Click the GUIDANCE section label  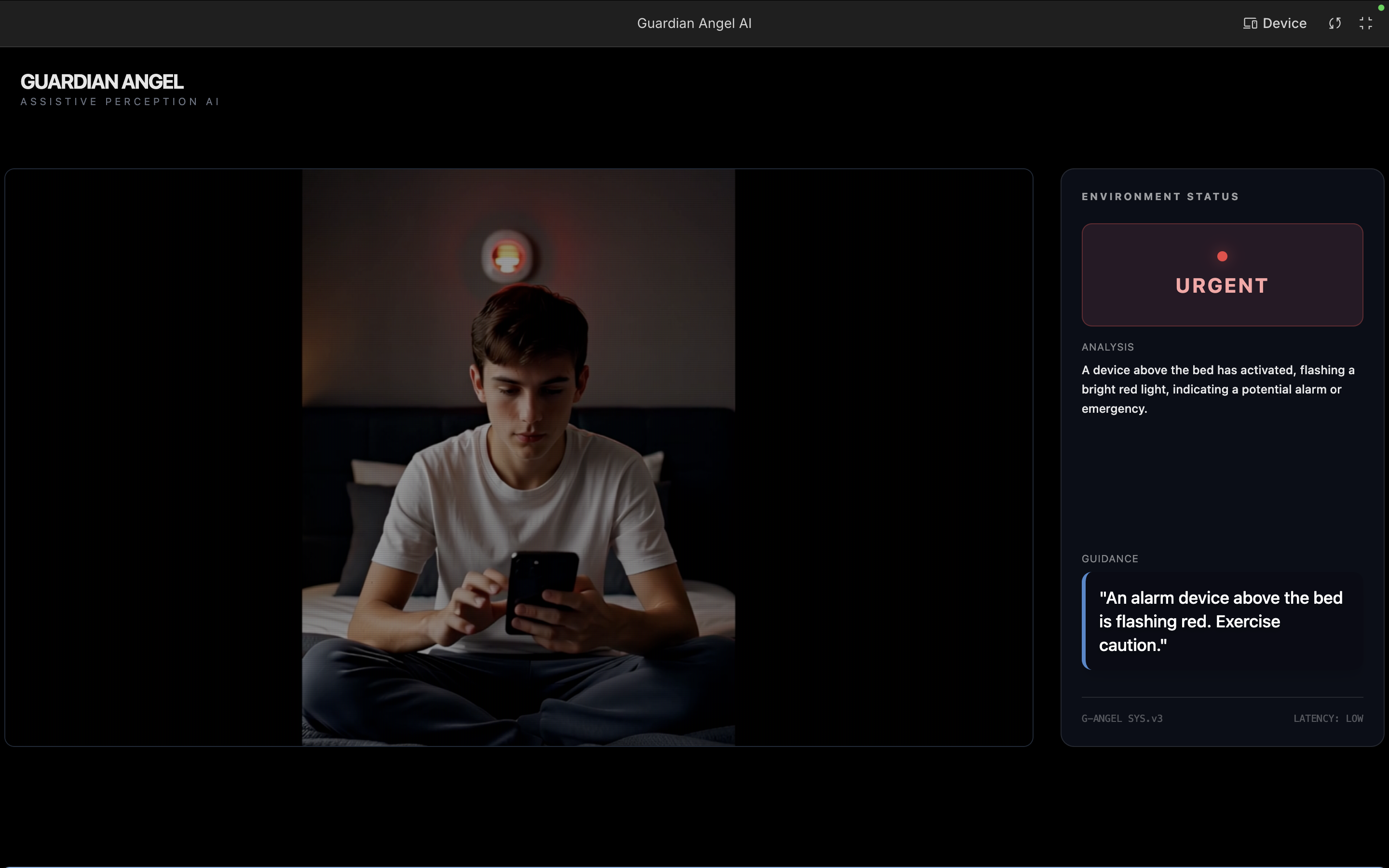[x=1109, y=558]
